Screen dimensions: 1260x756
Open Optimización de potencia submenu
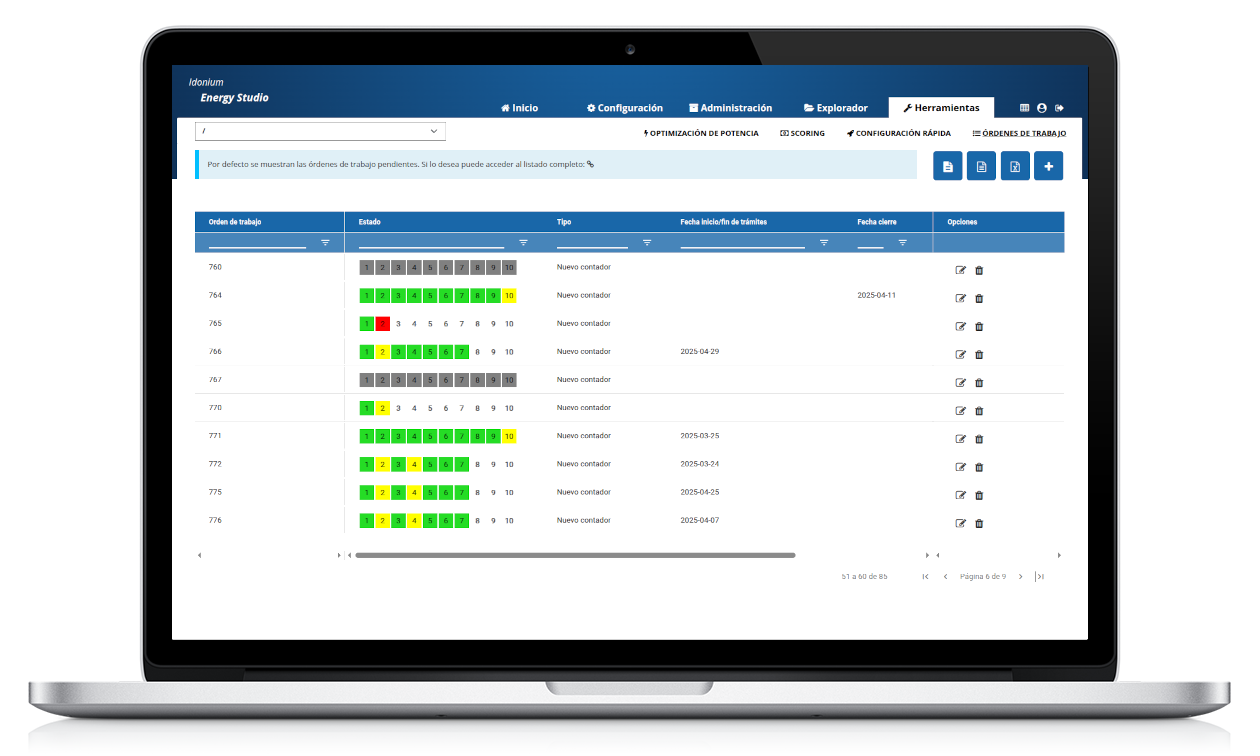pyautogui.click(x=701, y=133)
